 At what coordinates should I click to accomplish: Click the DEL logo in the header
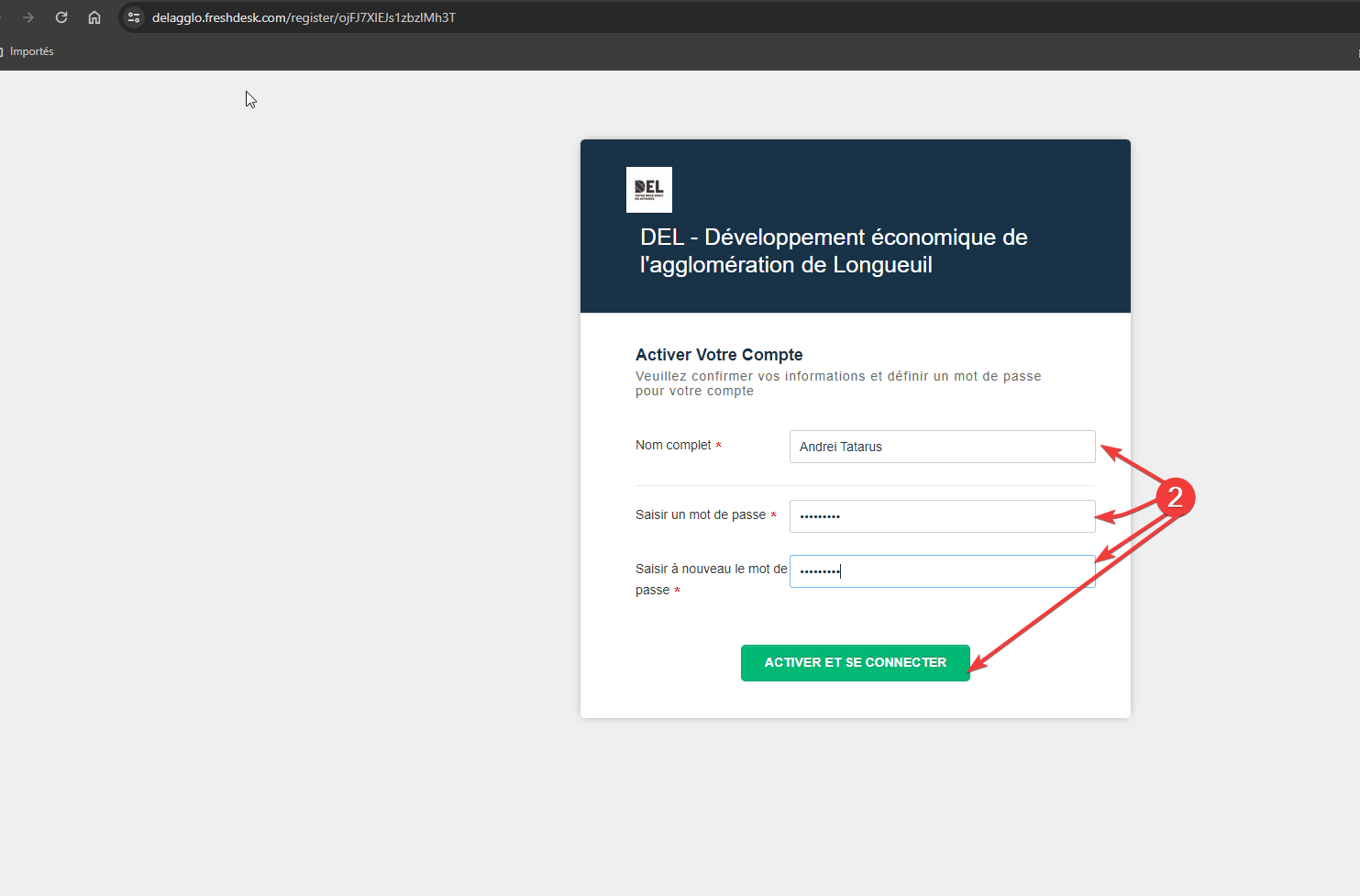pyautogui.click(x=649, y=190)
